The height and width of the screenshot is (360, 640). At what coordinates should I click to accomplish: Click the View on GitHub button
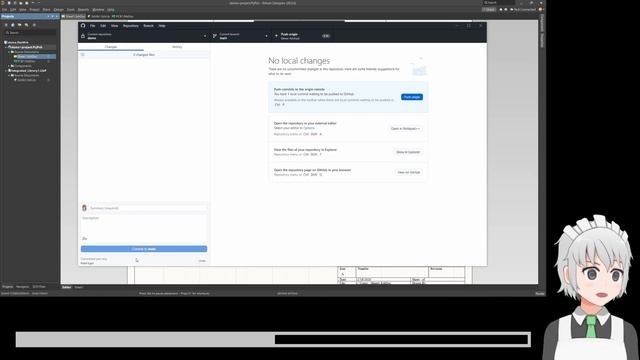click(x=409, y=172)
